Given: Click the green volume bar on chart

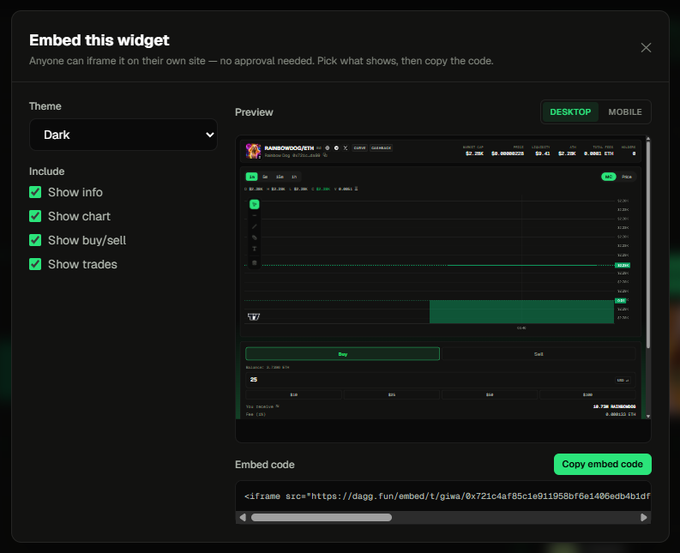Looking at the screenshot, I should coord(522,311).
